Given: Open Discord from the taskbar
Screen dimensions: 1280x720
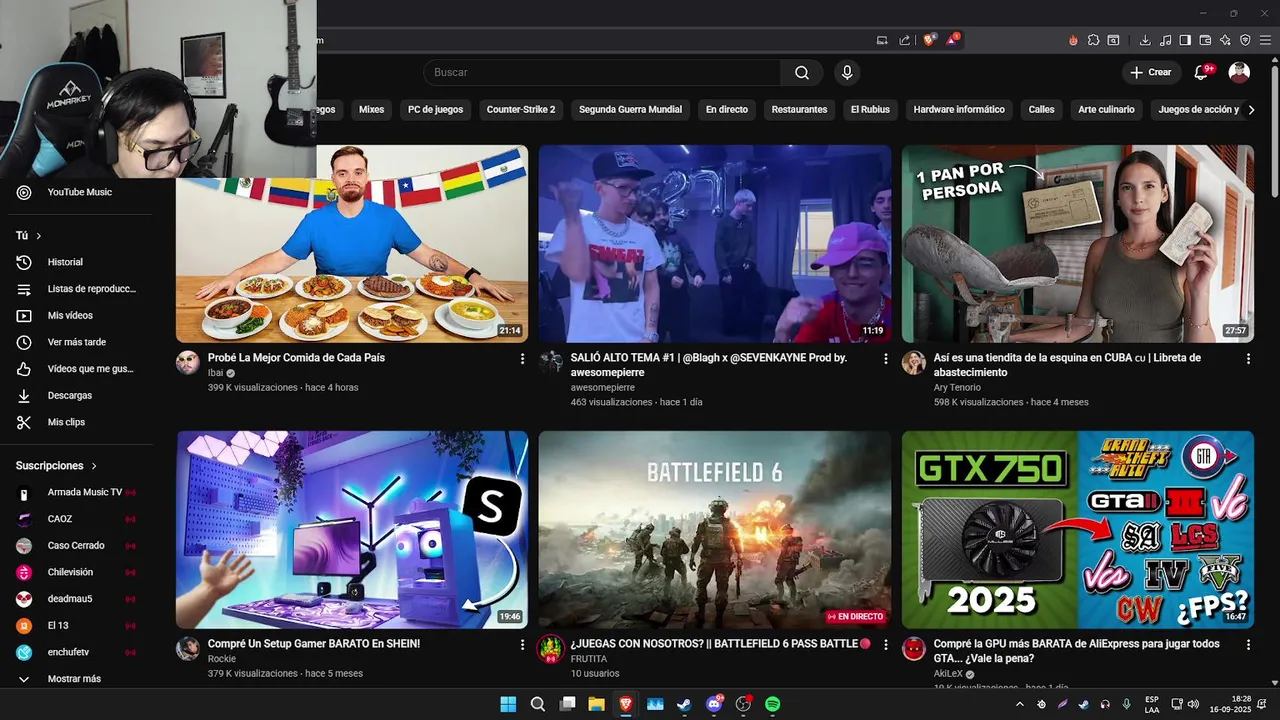Looking at the screenshot, I should click(714, 704).
